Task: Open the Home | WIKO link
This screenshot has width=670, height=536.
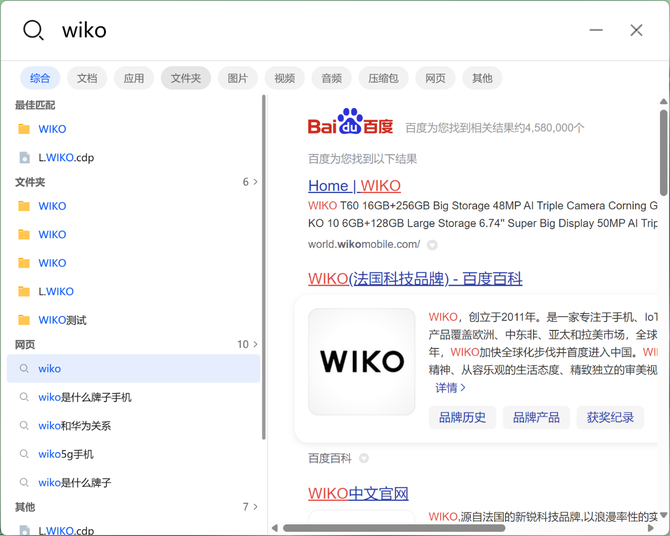Action: [x=354, y=186]
